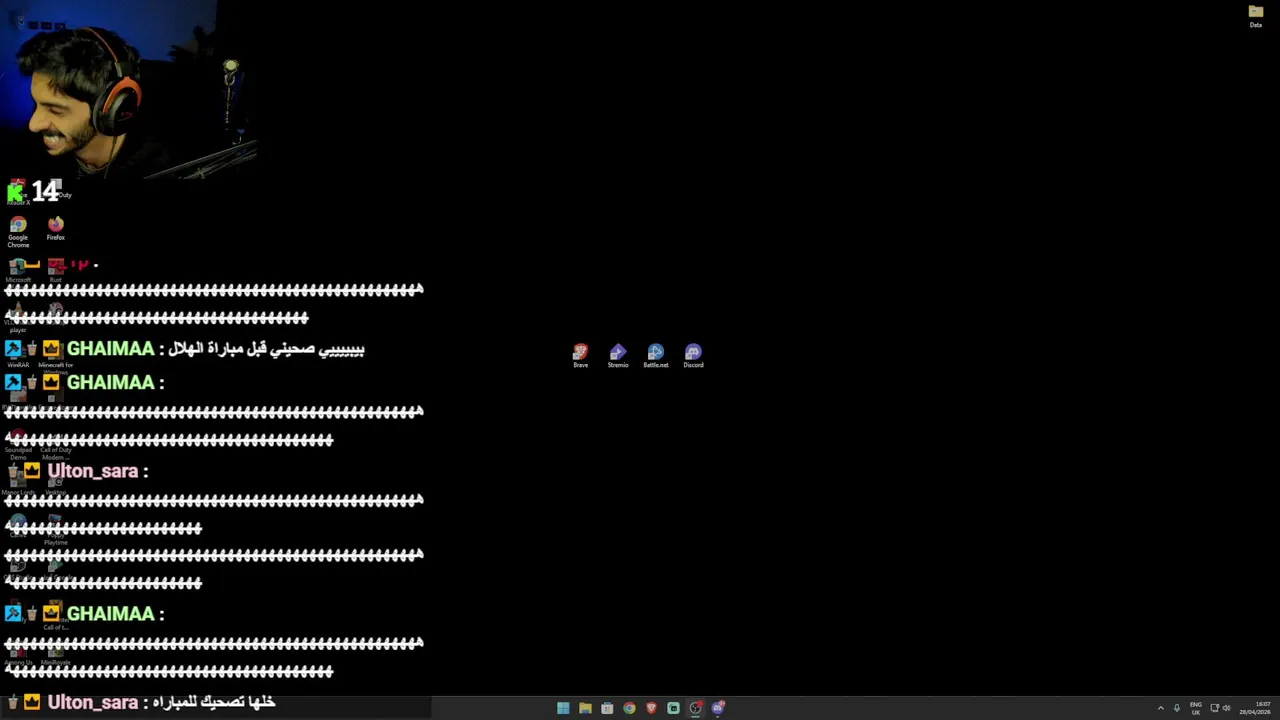Screen dimensions: 1280x720
Task: Switch to OBS Studio in the taskbar
Action: click(x=696, y=708)
